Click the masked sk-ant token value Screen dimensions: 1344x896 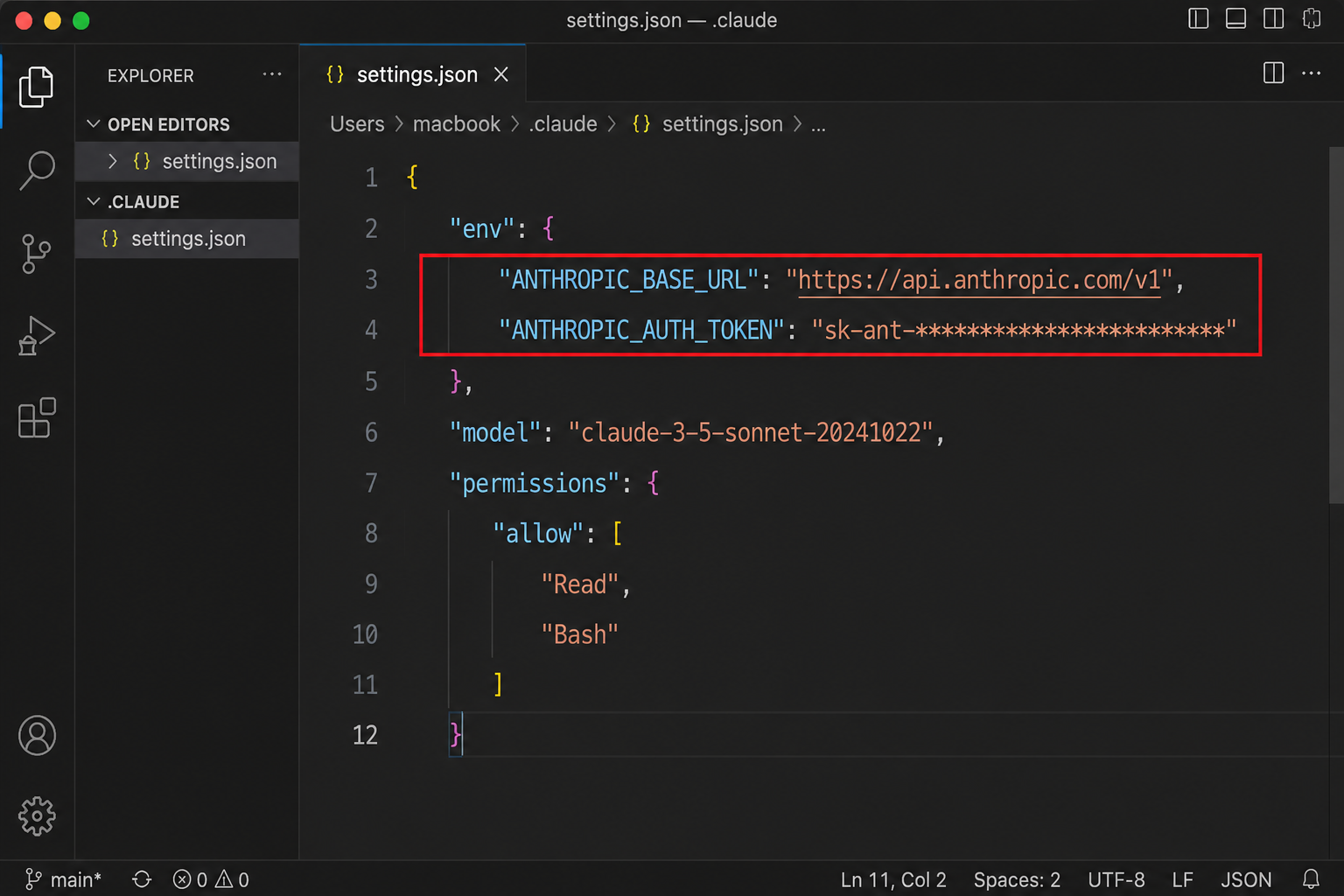(x=1024, y=331)
